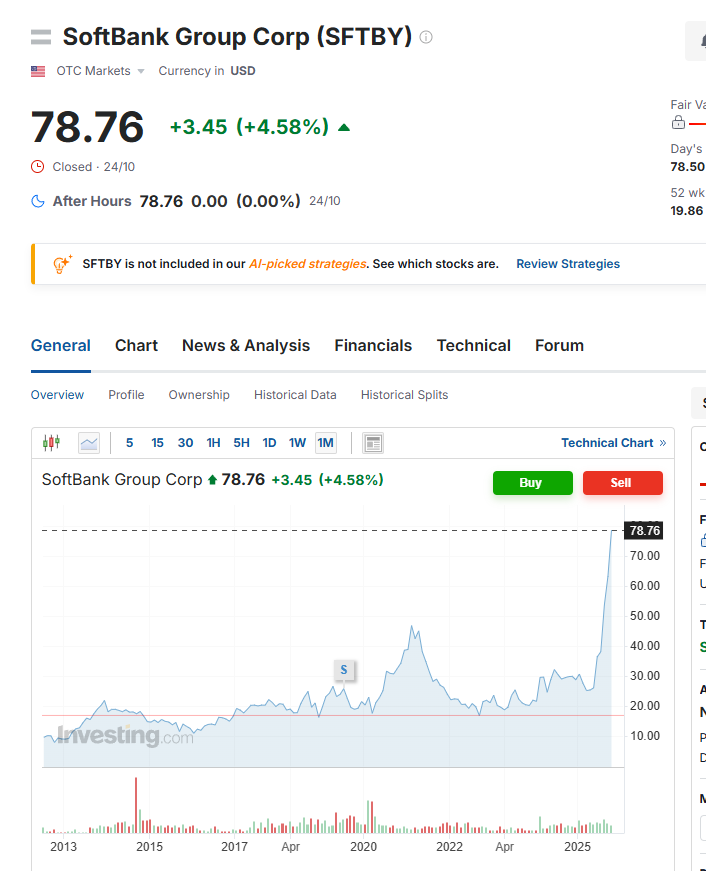
Task: Set chart interval to 5H
Action: pyautogui.click(x=241, y=443)
